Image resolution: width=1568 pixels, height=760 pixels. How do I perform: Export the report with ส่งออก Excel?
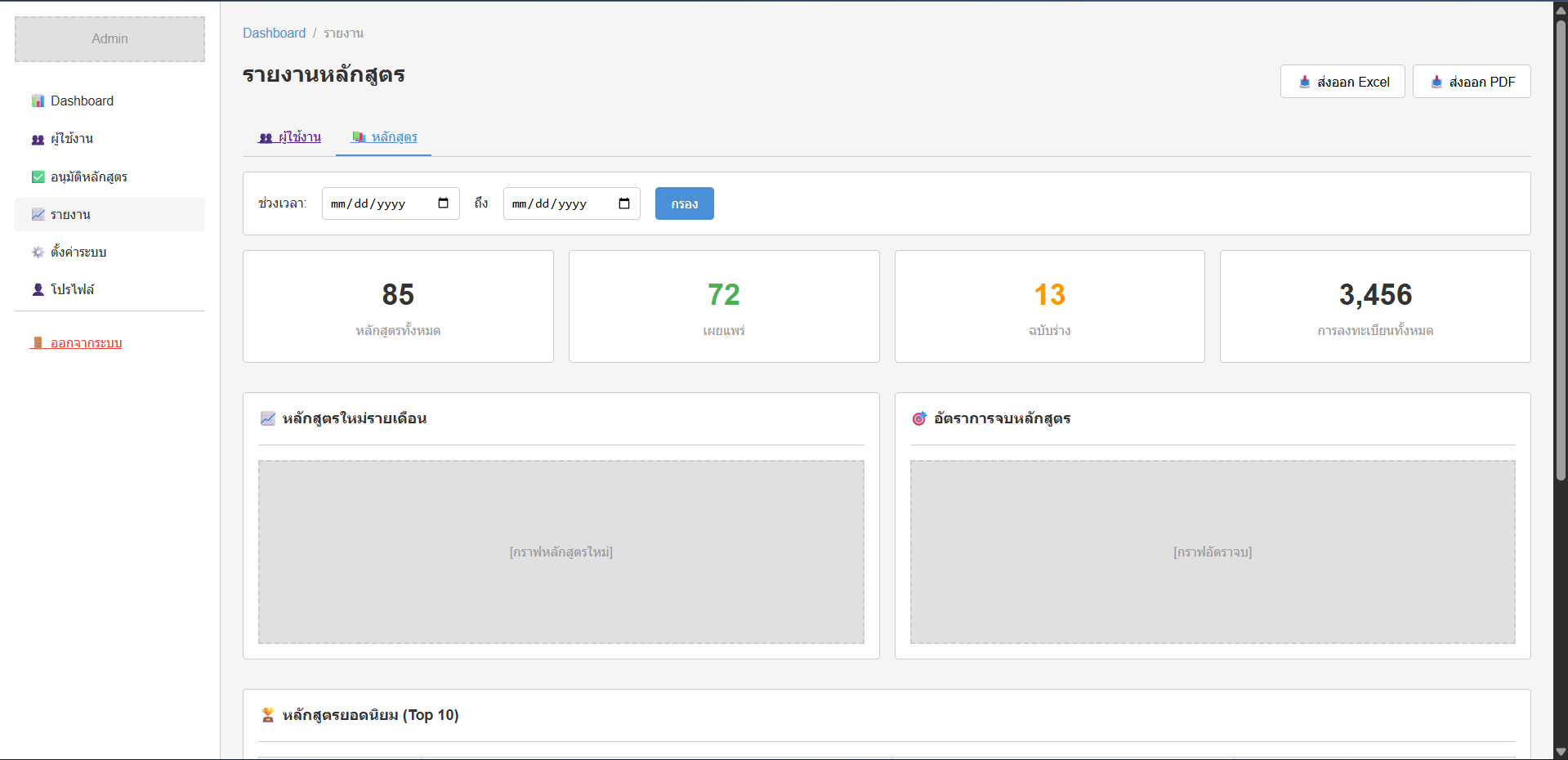(1342, 82)
